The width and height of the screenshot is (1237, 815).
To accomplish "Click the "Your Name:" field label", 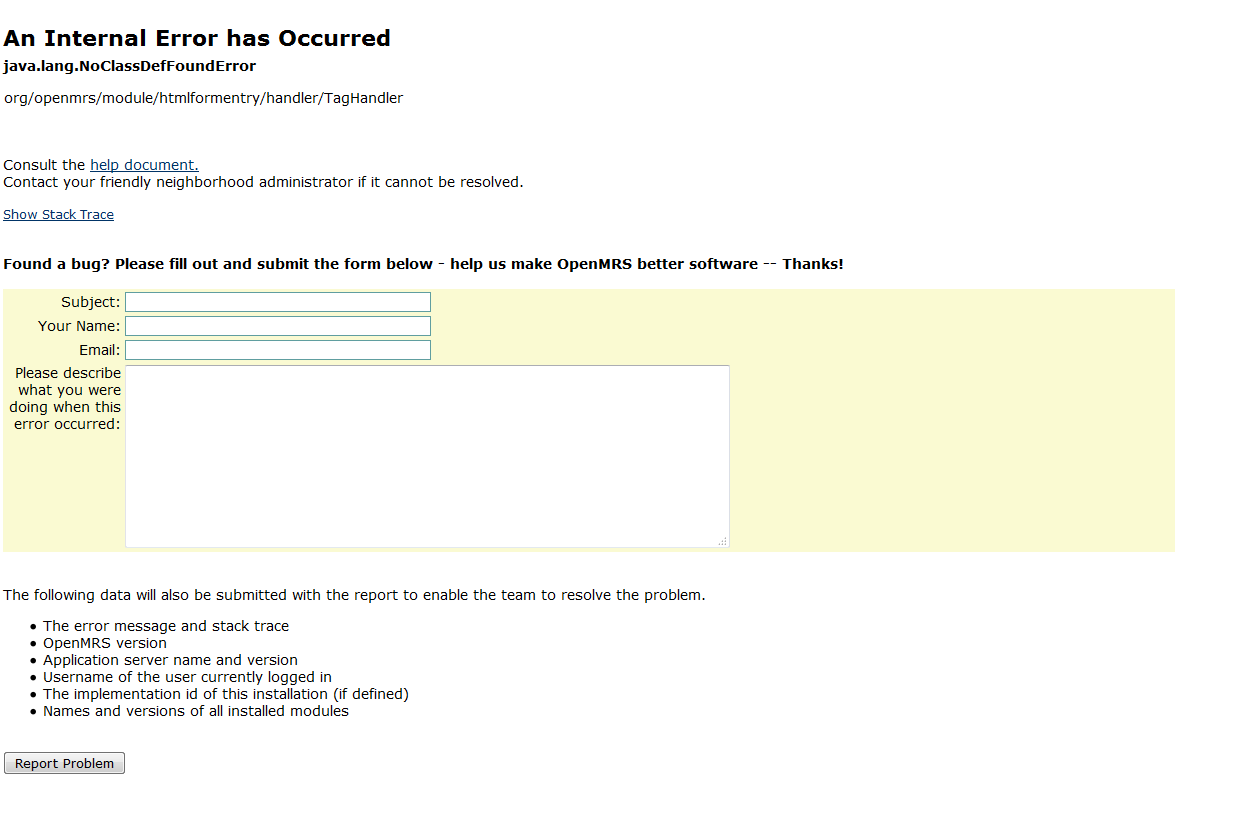I will tap(79, 326).
